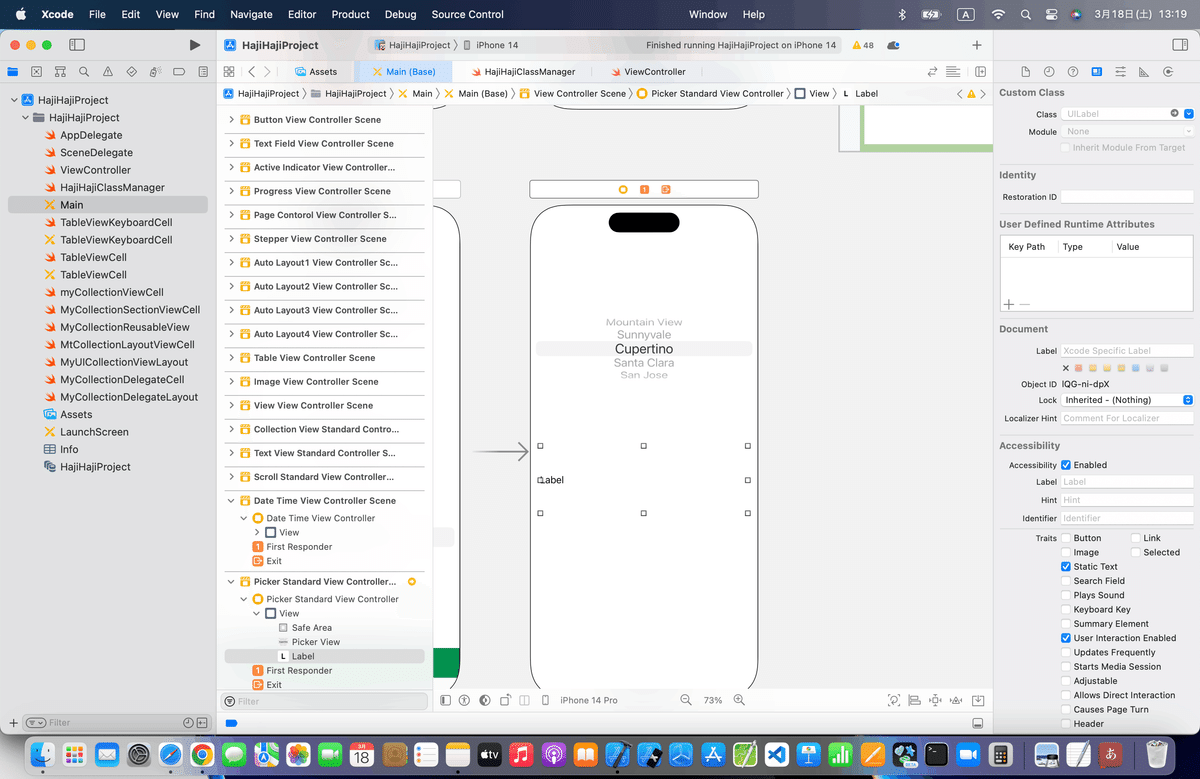
Task: Select the green document label color
Action: 1121,368
